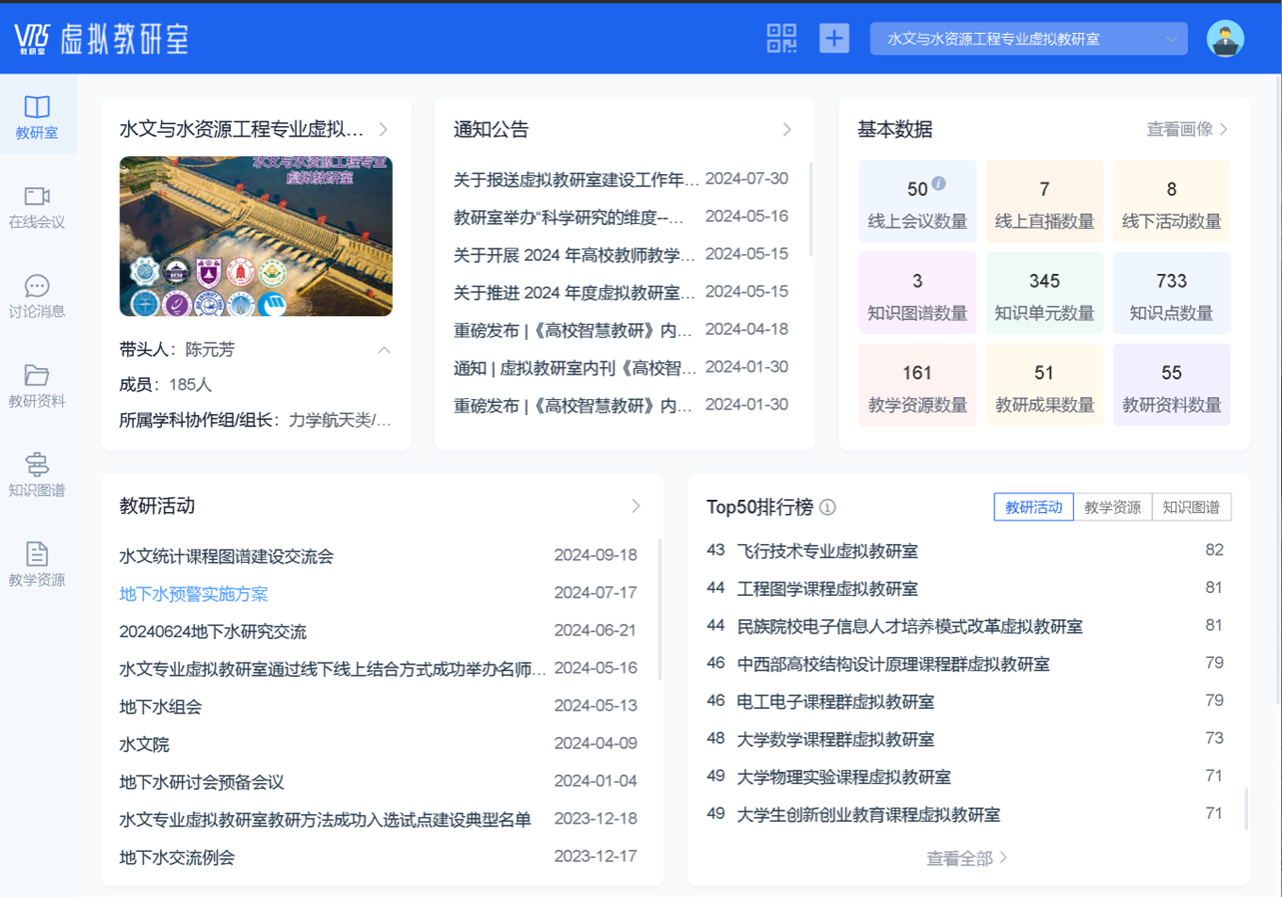
Task: Click 查看画像 link in 基本数据
Action: [1187, 129]
